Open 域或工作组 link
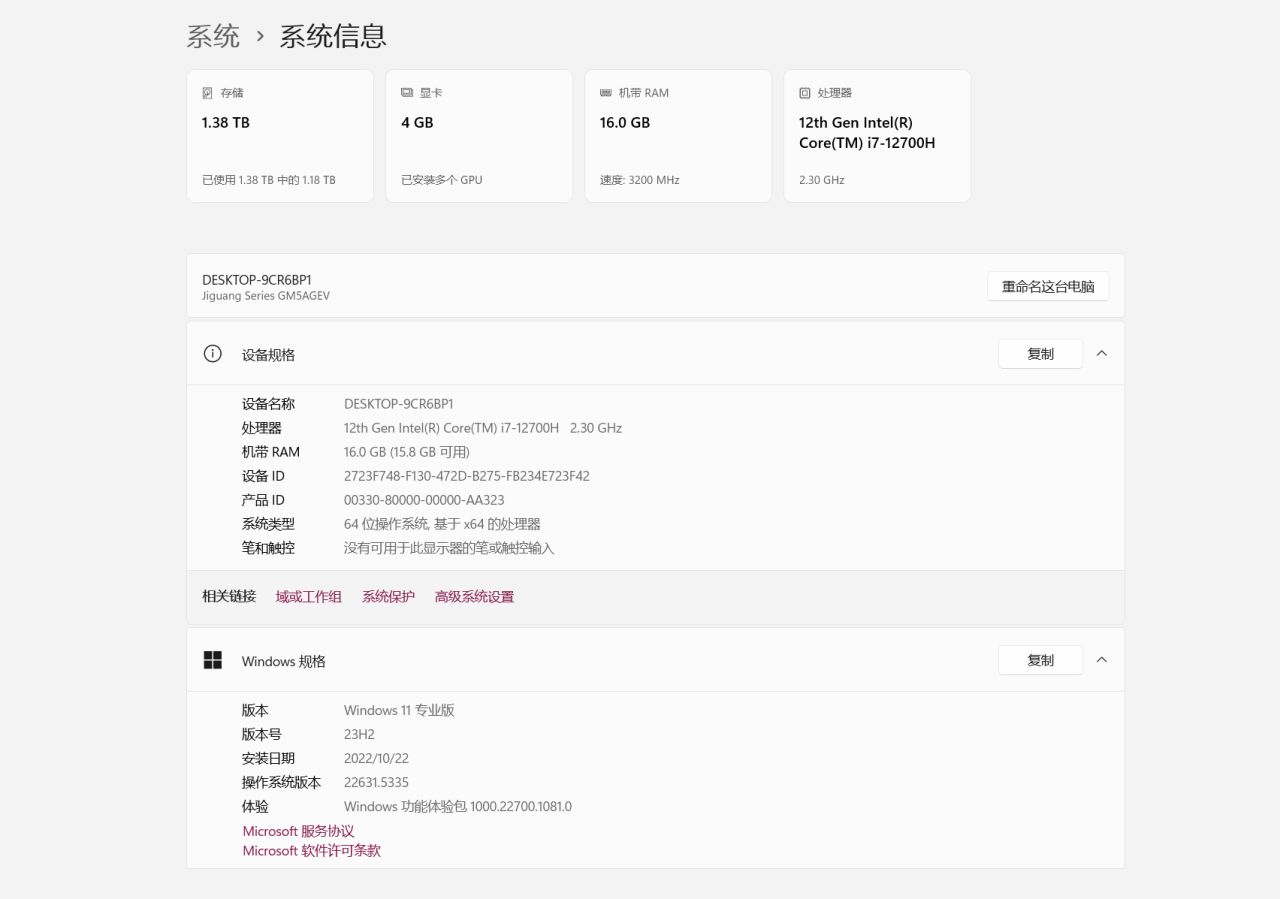Screen dimensions: 1280x899 [x=309, y=597]
